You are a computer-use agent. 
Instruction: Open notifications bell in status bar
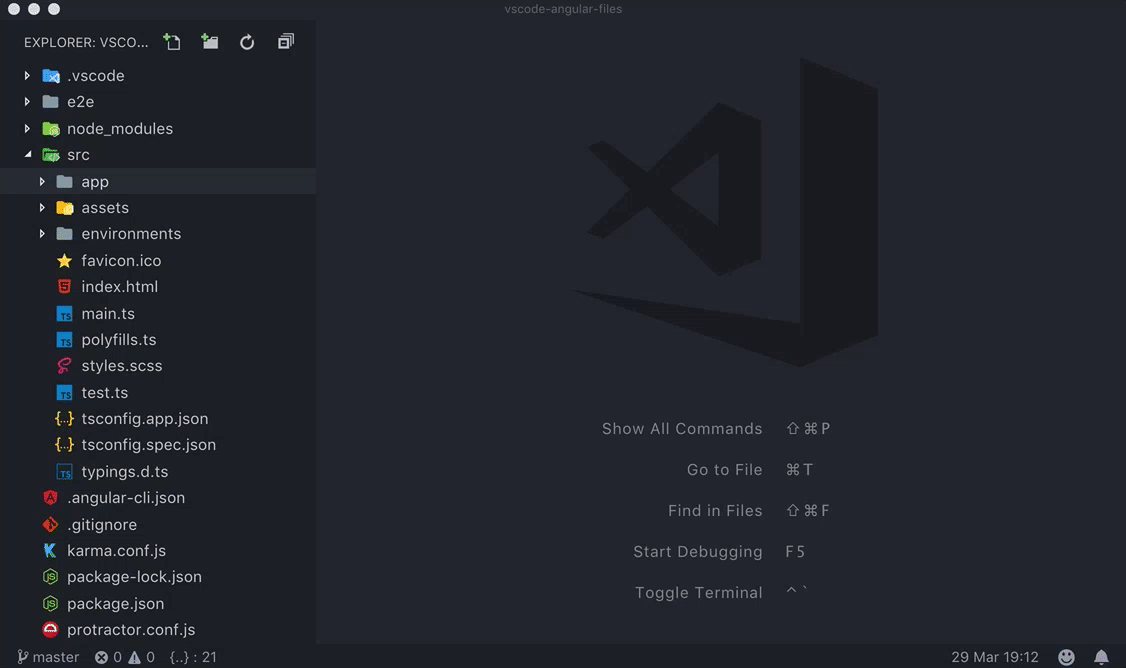(x=1101, y=657)
